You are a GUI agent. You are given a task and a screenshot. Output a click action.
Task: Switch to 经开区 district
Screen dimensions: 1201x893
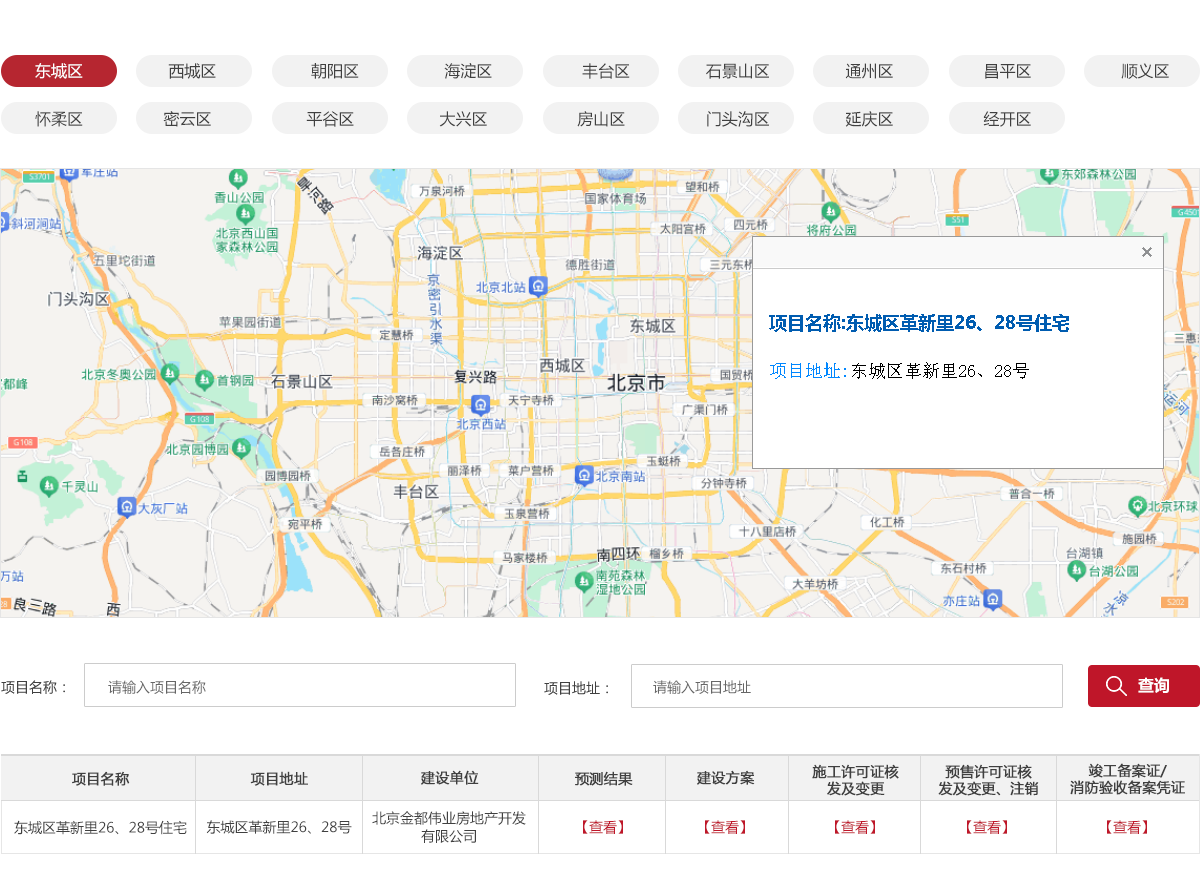click(x=1006, y=118)
